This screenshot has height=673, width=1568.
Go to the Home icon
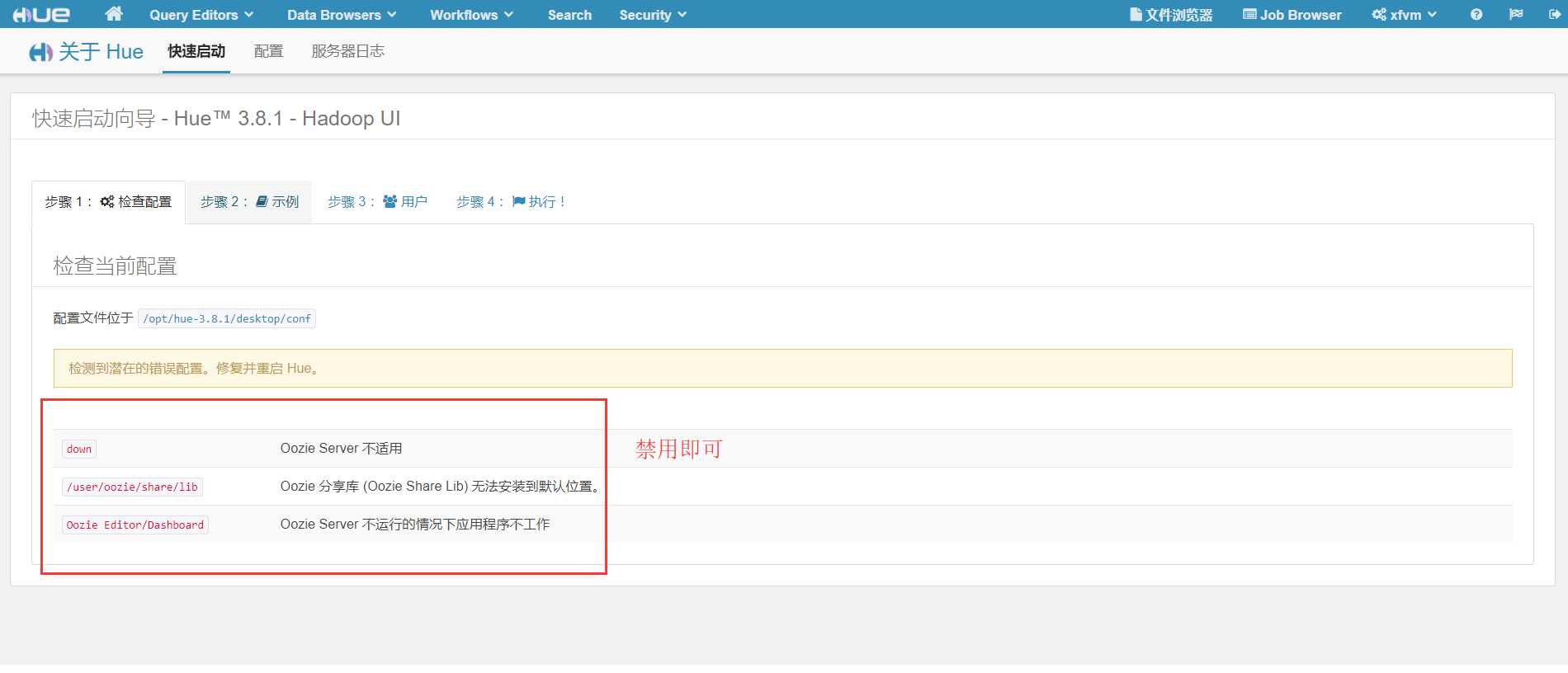114,14
